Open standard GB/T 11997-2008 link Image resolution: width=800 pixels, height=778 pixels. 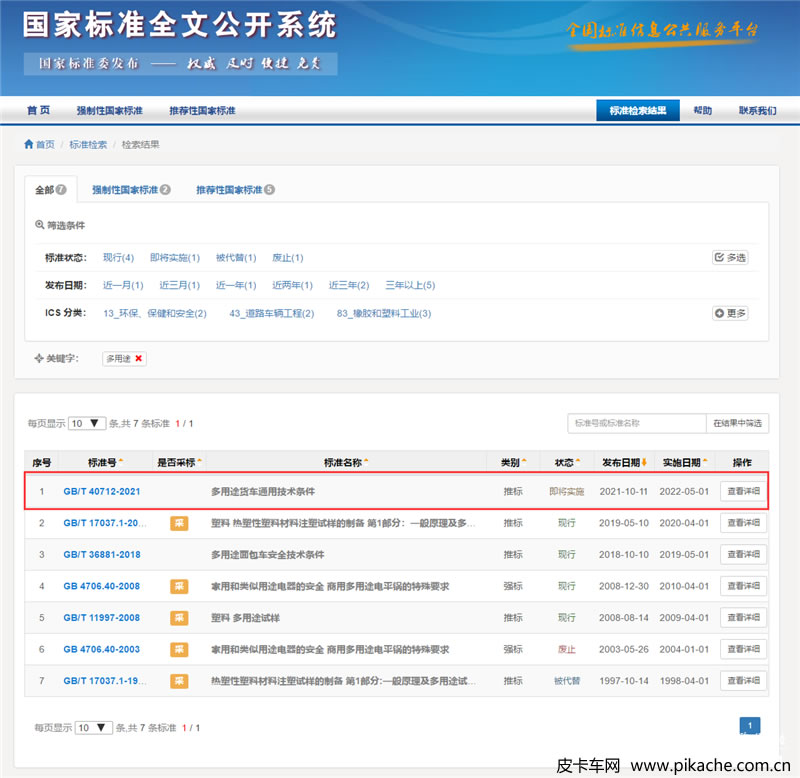[x=102, y=618]
